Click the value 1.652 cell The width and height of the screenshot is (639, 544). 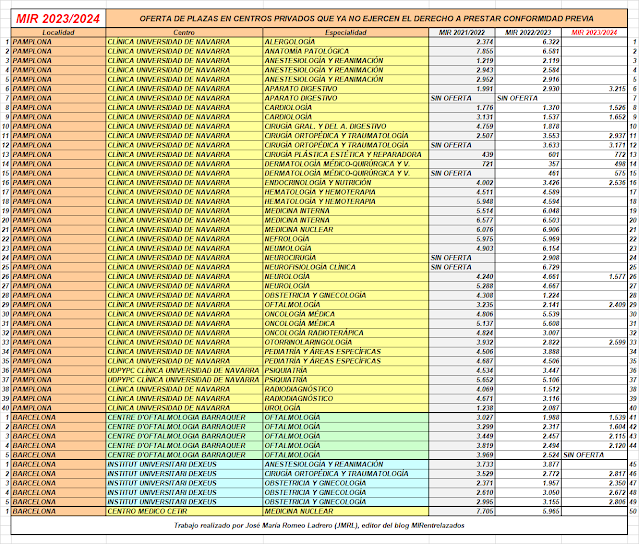(594, 117)
